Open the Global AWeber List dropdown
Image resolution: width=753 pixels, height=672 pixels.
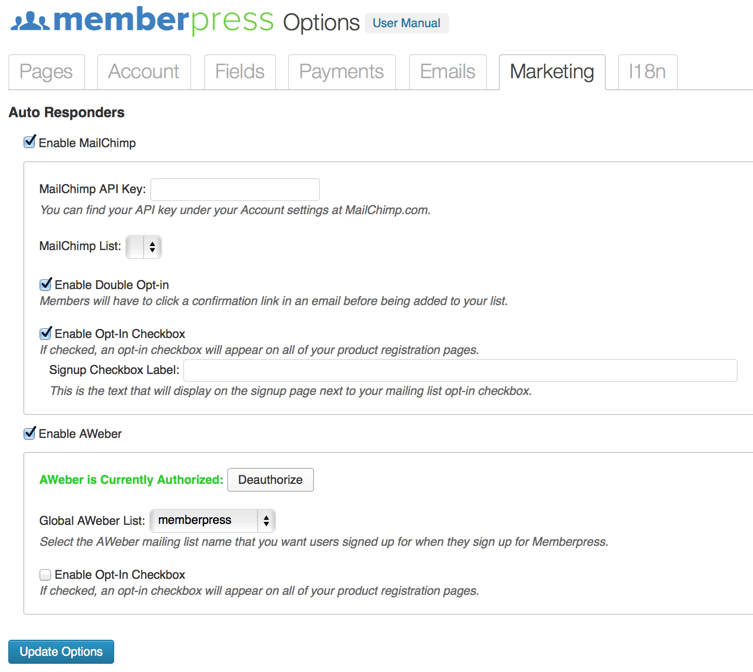[212, 520]
